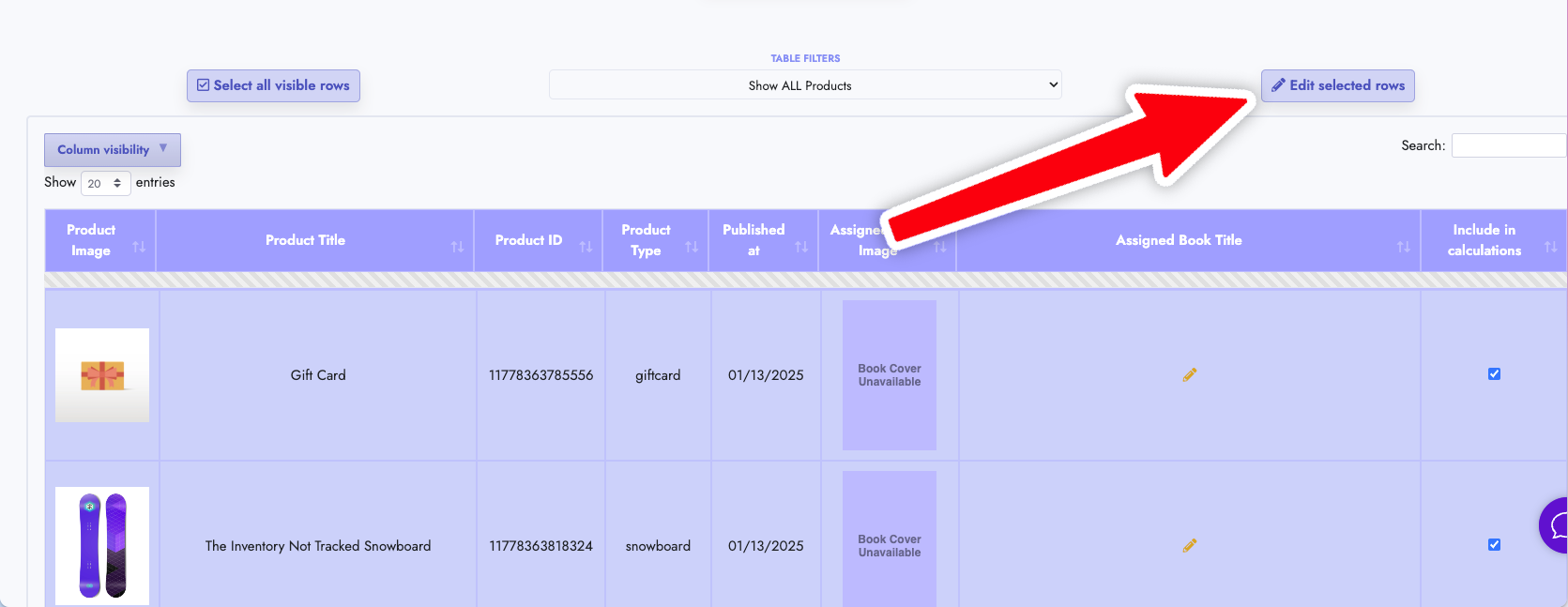Edit assigned book title for Gift Card
The height and width of the screenshot is (607, 1568).
coord(1190,374)
